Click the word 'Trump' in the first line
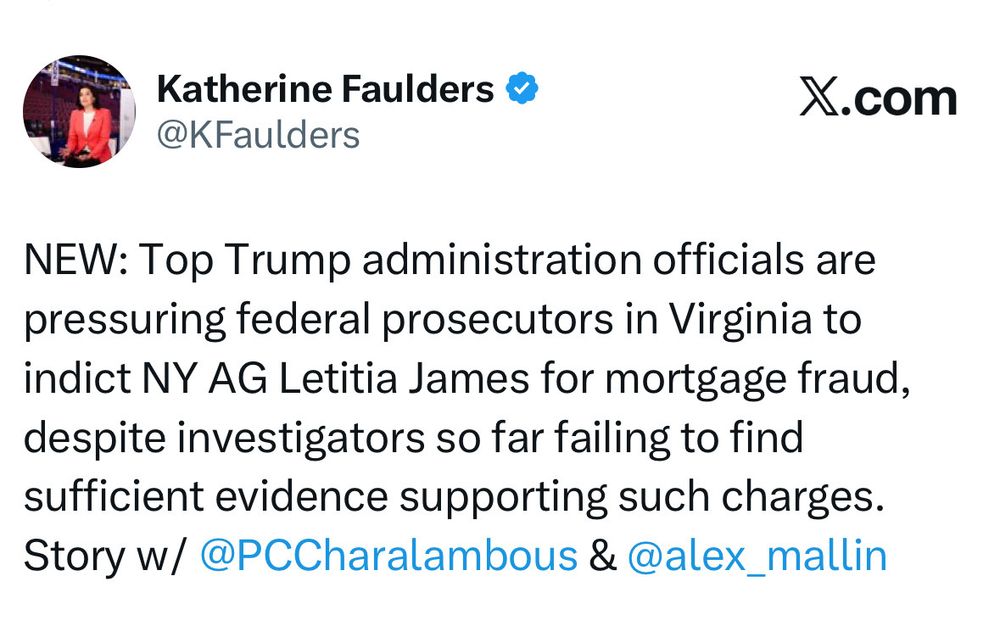 pos(288,261)
